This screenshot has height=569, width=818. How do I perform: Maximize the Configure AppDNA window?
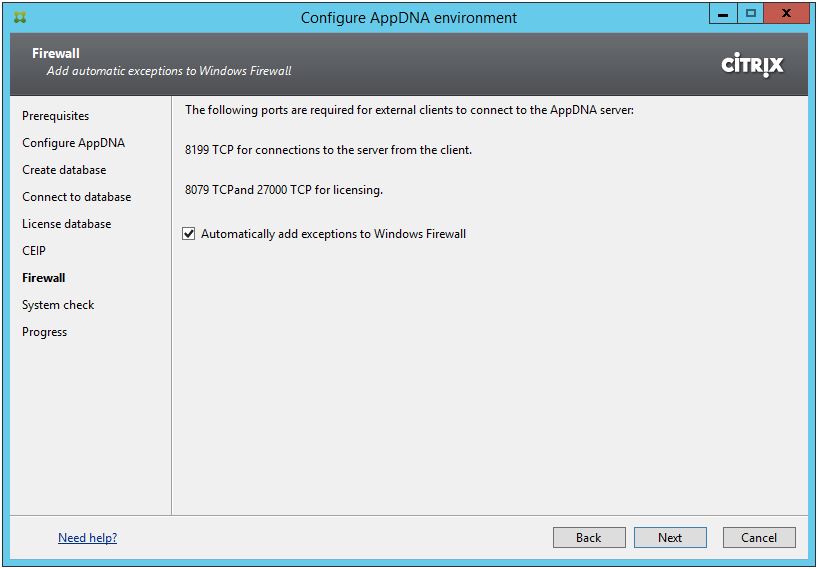point(751,14)
